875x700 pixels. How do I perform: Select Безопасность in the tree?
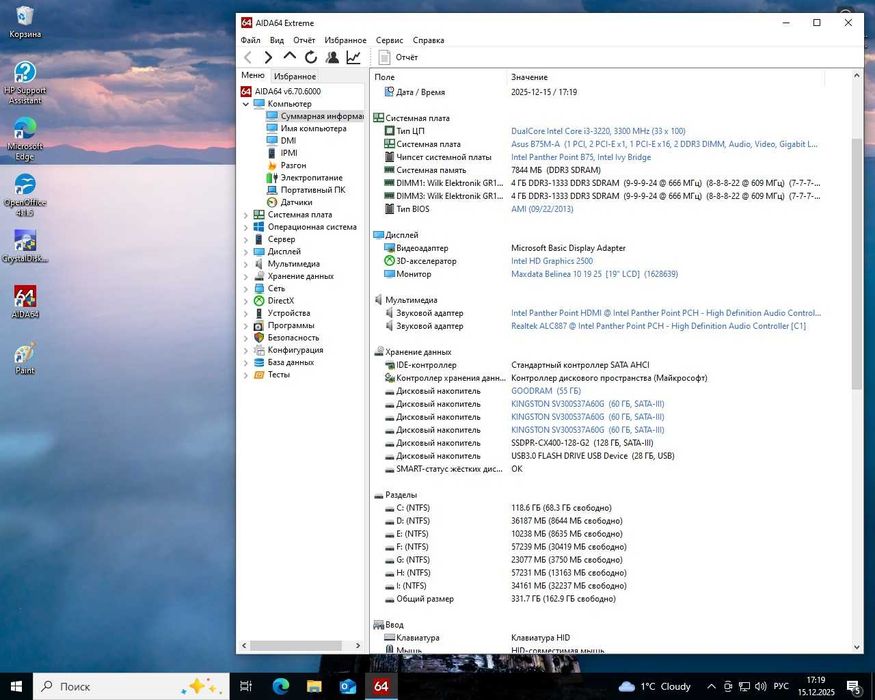pyautogui.click(x=293, y=337)
